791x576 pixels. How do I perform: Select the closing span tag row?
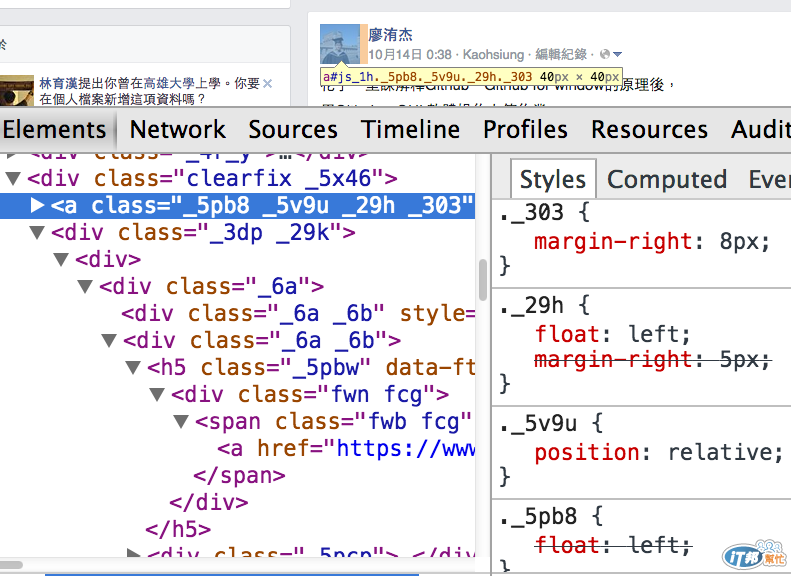(239, 476)
